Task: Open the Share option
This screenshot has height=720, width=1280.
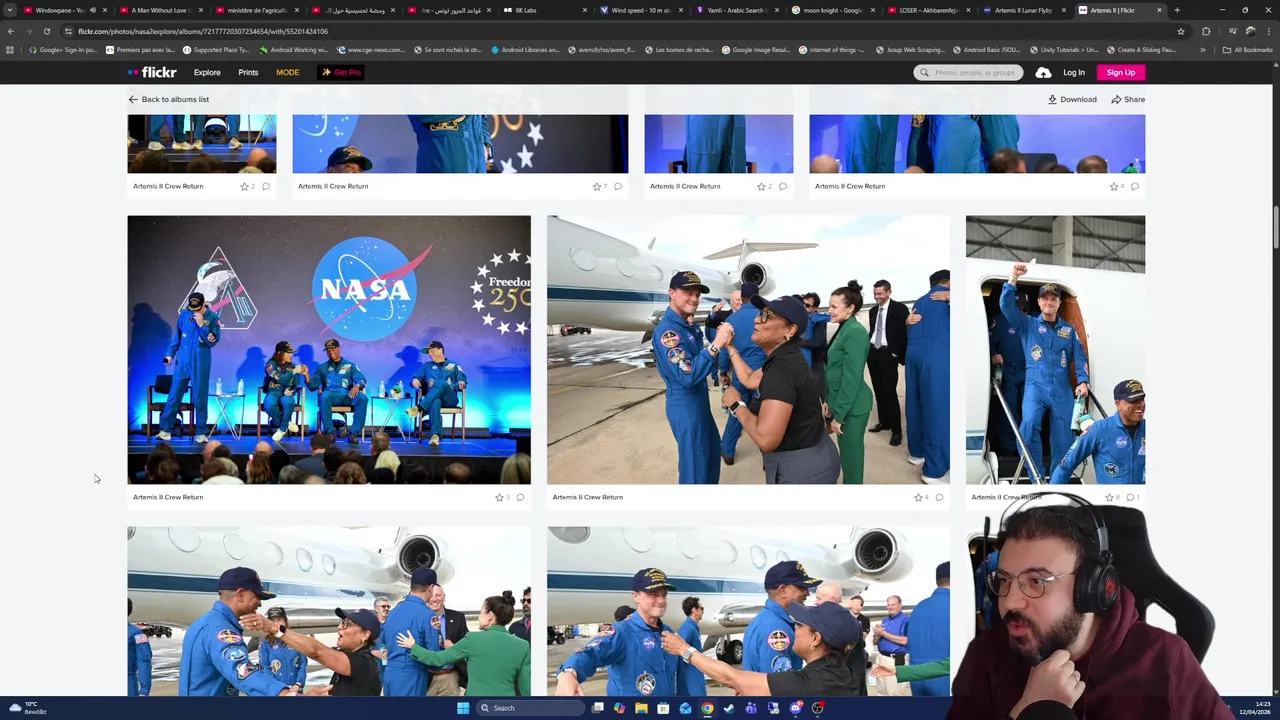Action: [1127, 99]
